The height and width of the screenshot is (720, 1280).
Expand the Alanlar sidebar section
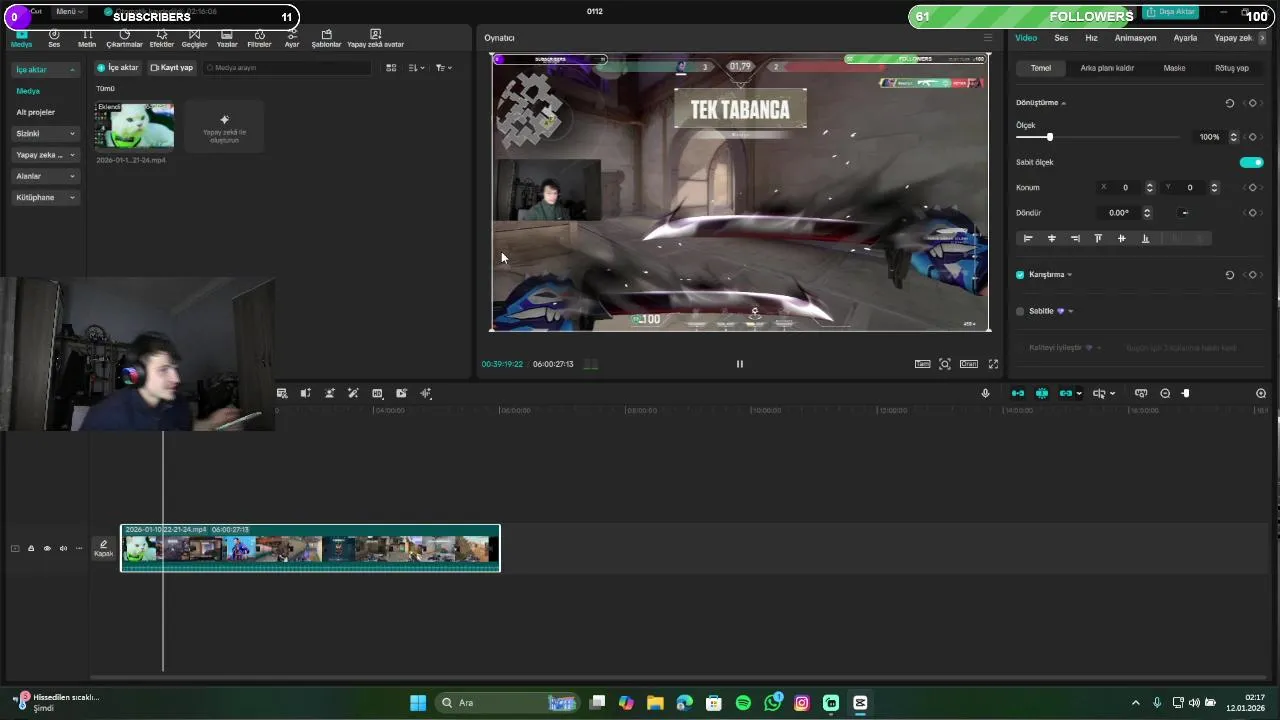tap(45, 176)
